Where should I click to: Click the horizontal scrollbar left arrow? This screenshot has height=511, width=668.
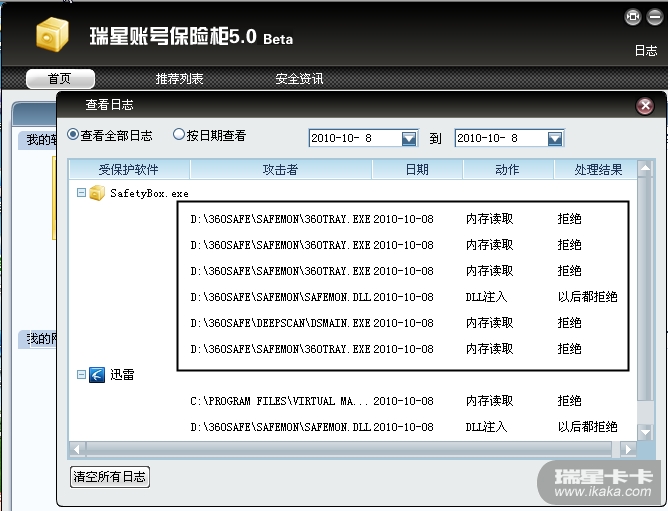[77, 449]
